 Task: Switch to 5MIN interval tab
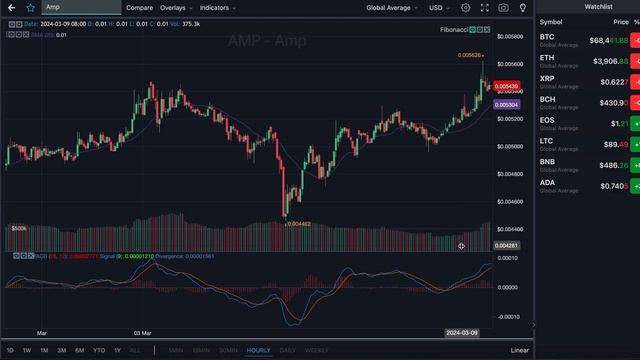coord(176,350)
